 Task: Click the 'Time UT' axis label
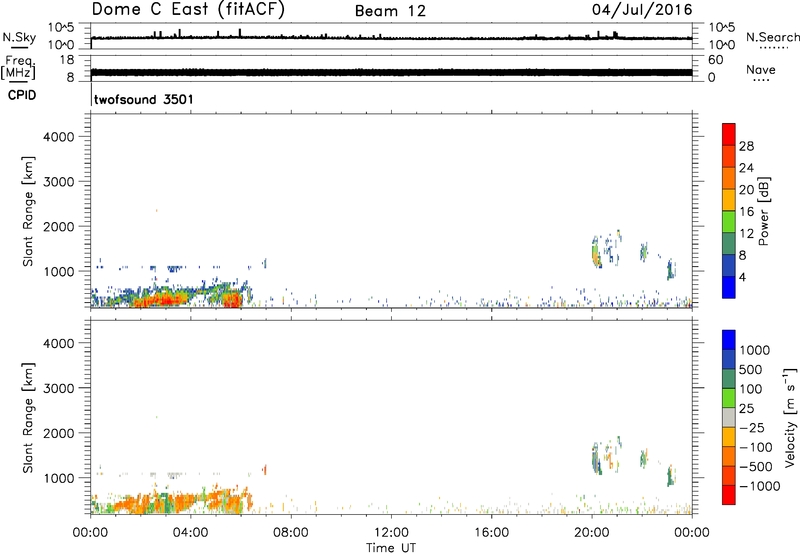tap(391, 548)
